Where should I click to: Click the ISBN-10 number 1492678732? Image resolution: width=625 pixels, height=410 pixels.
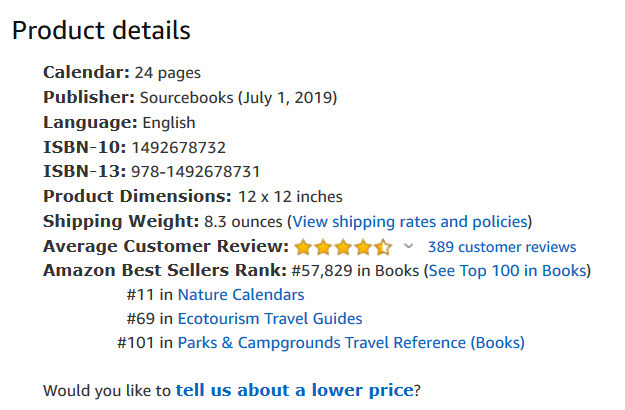click(179, 147)
